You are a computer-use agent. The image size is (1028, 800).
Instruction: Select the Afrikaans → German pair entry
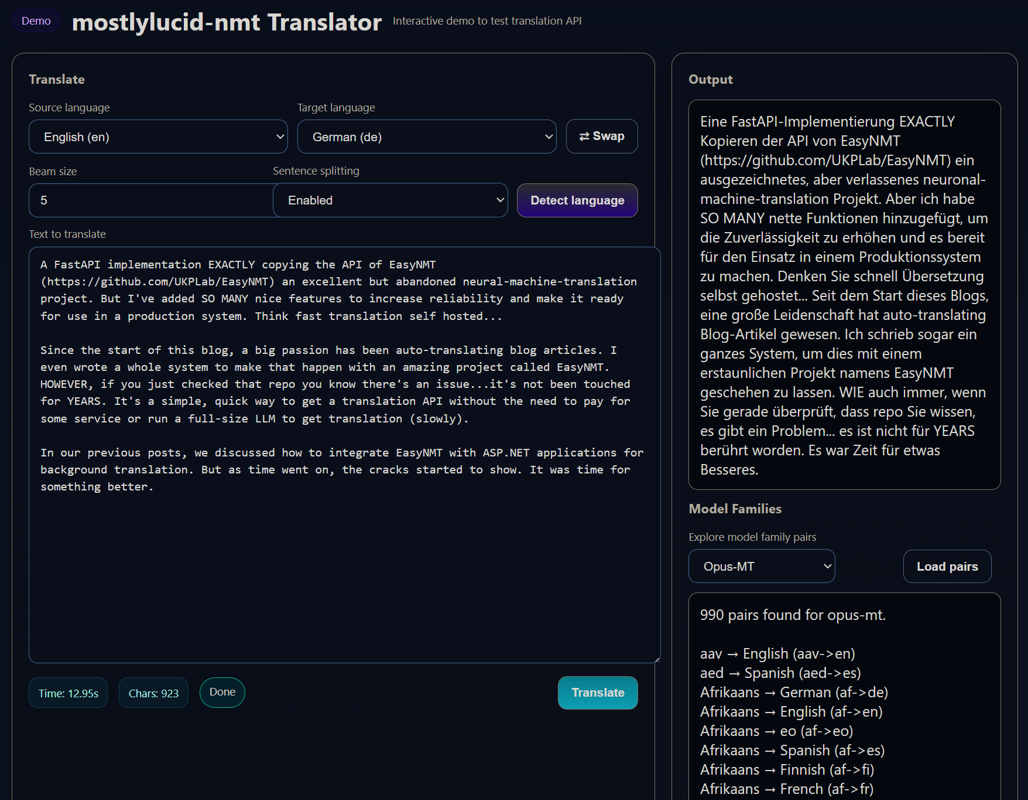click(794, 692)
